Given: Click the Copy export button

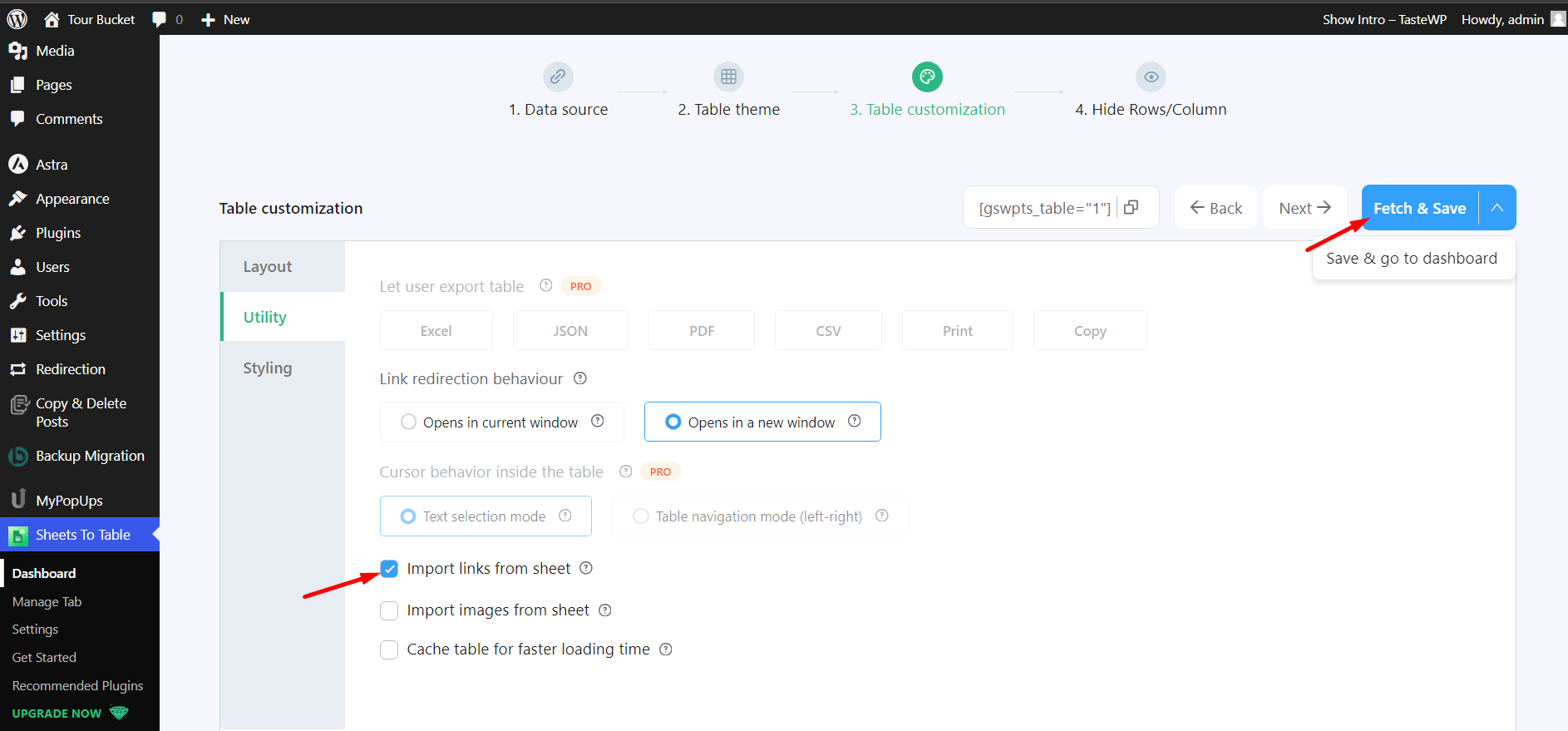Looking at the screenshot, I should [x=1090, y=330].
